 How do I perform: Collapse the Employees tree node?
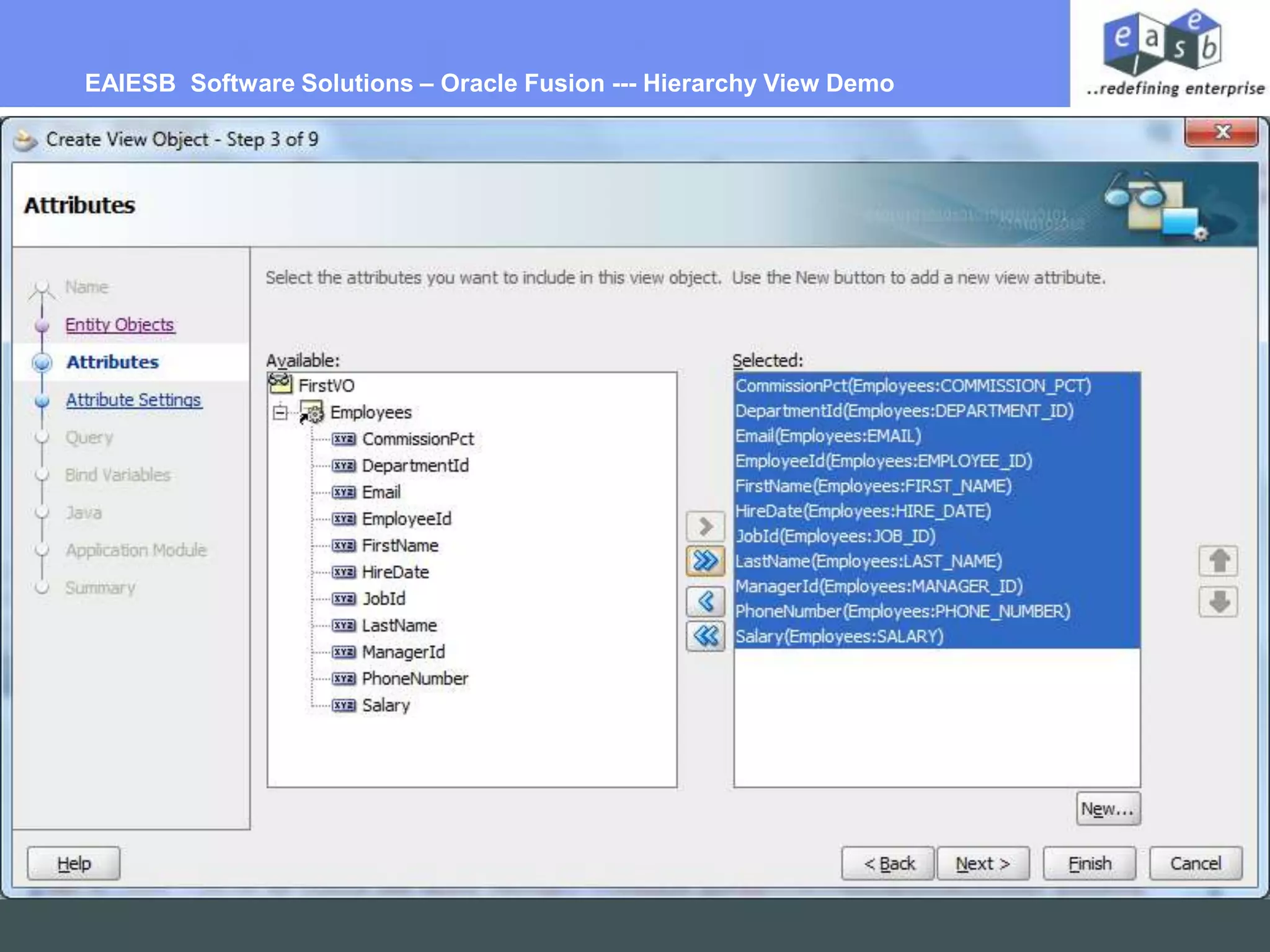click(280, 412)
